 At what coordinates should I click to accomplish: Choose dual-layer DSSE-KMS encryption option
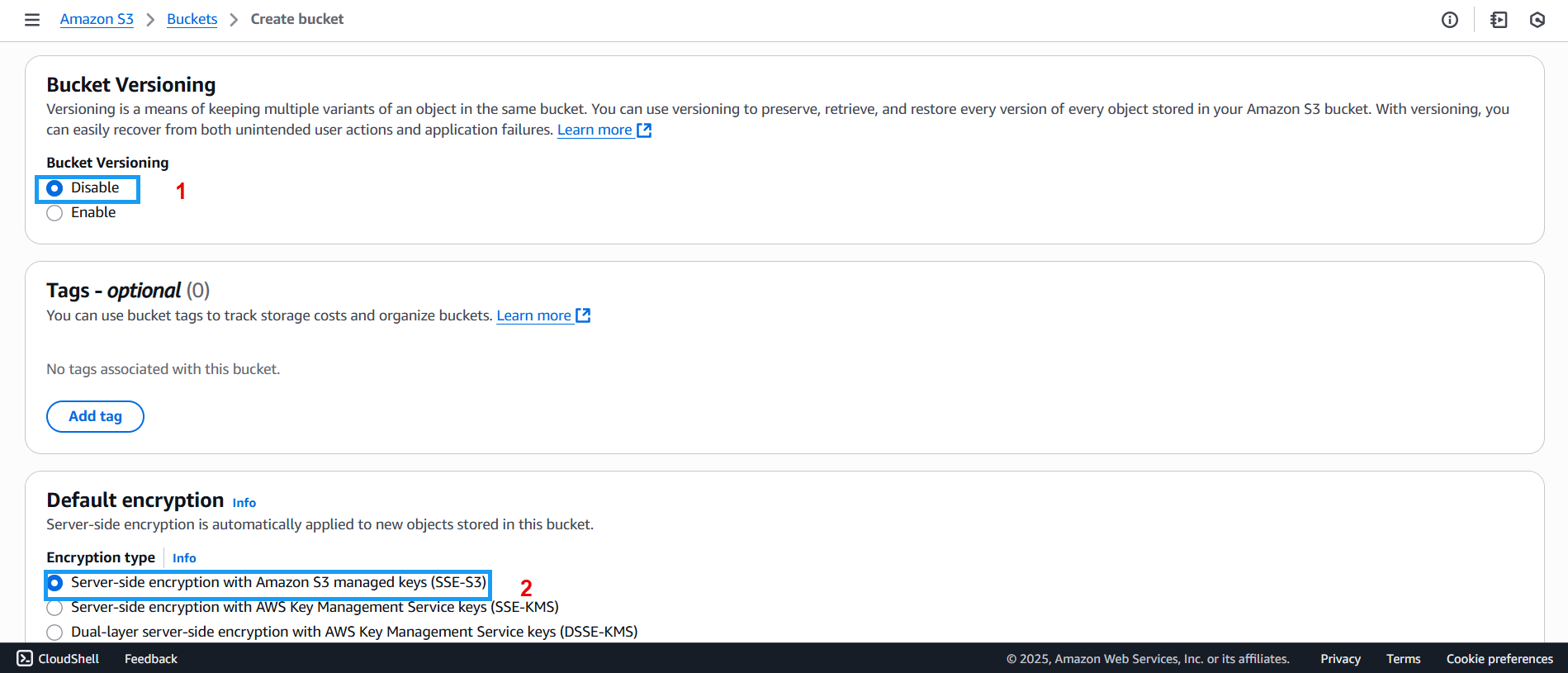[54, 633]
